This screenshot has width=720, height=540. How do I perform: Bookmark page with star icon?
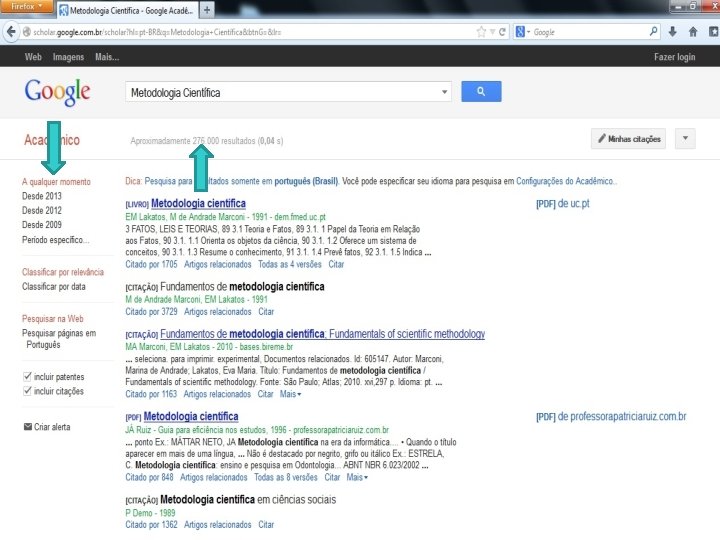(x=481, y=32)
